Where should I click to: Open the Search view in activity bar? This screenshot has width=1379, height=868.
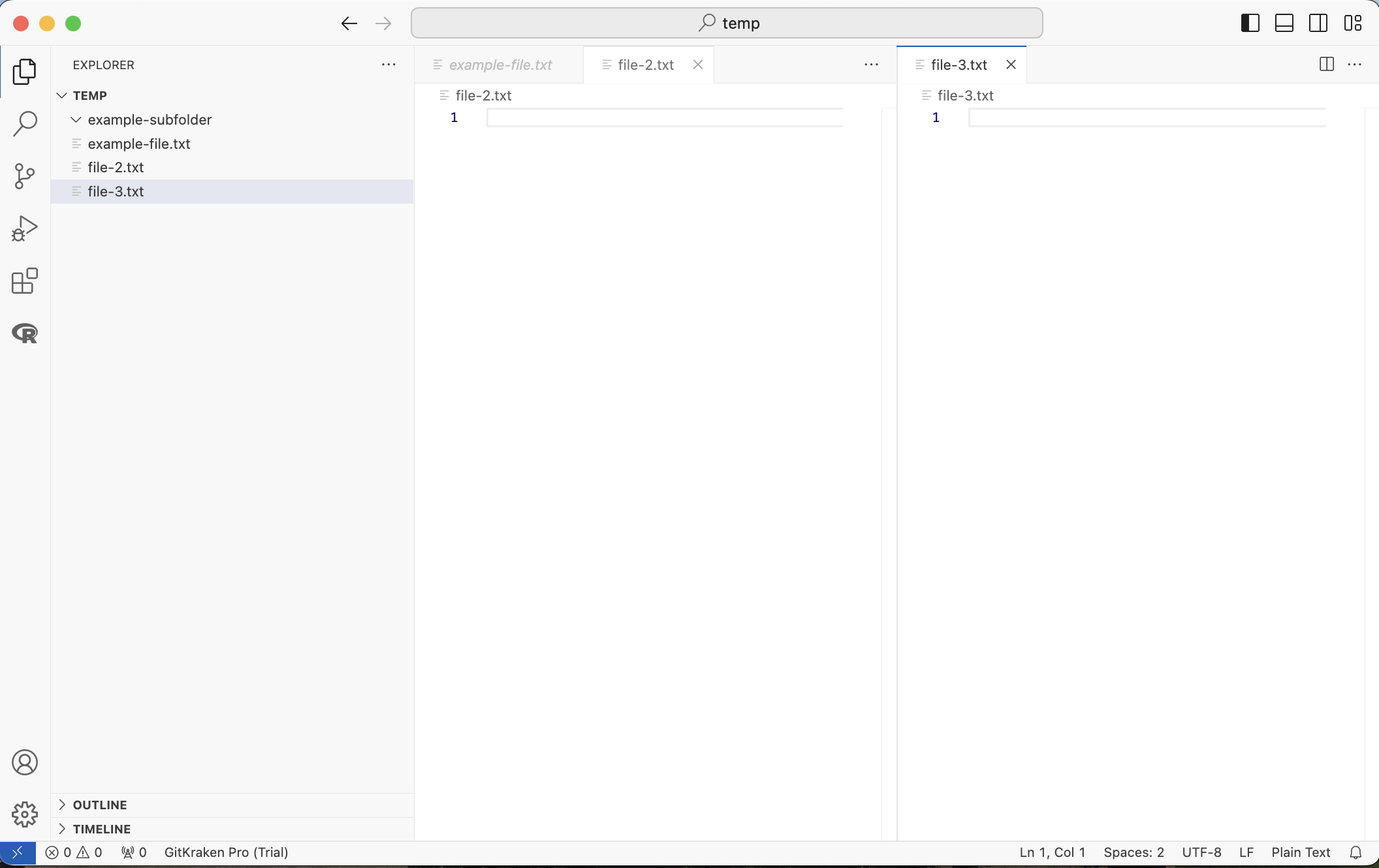(25, 123)
